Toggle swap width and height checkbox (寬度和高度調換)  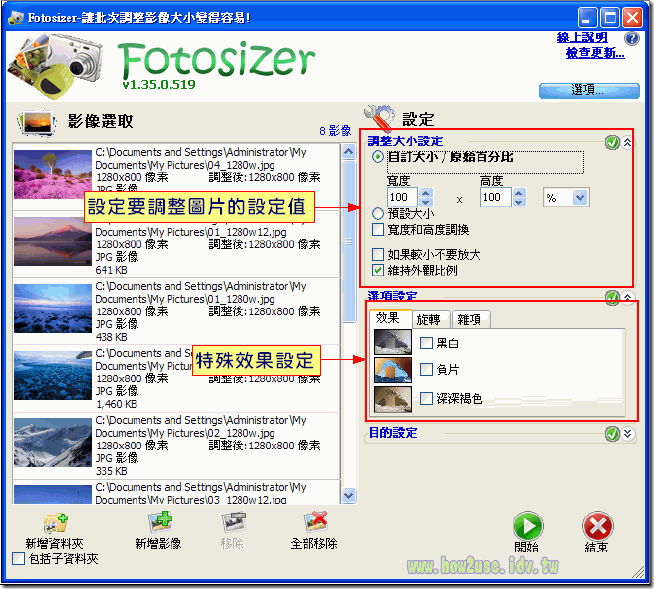[x=378, y=229]
